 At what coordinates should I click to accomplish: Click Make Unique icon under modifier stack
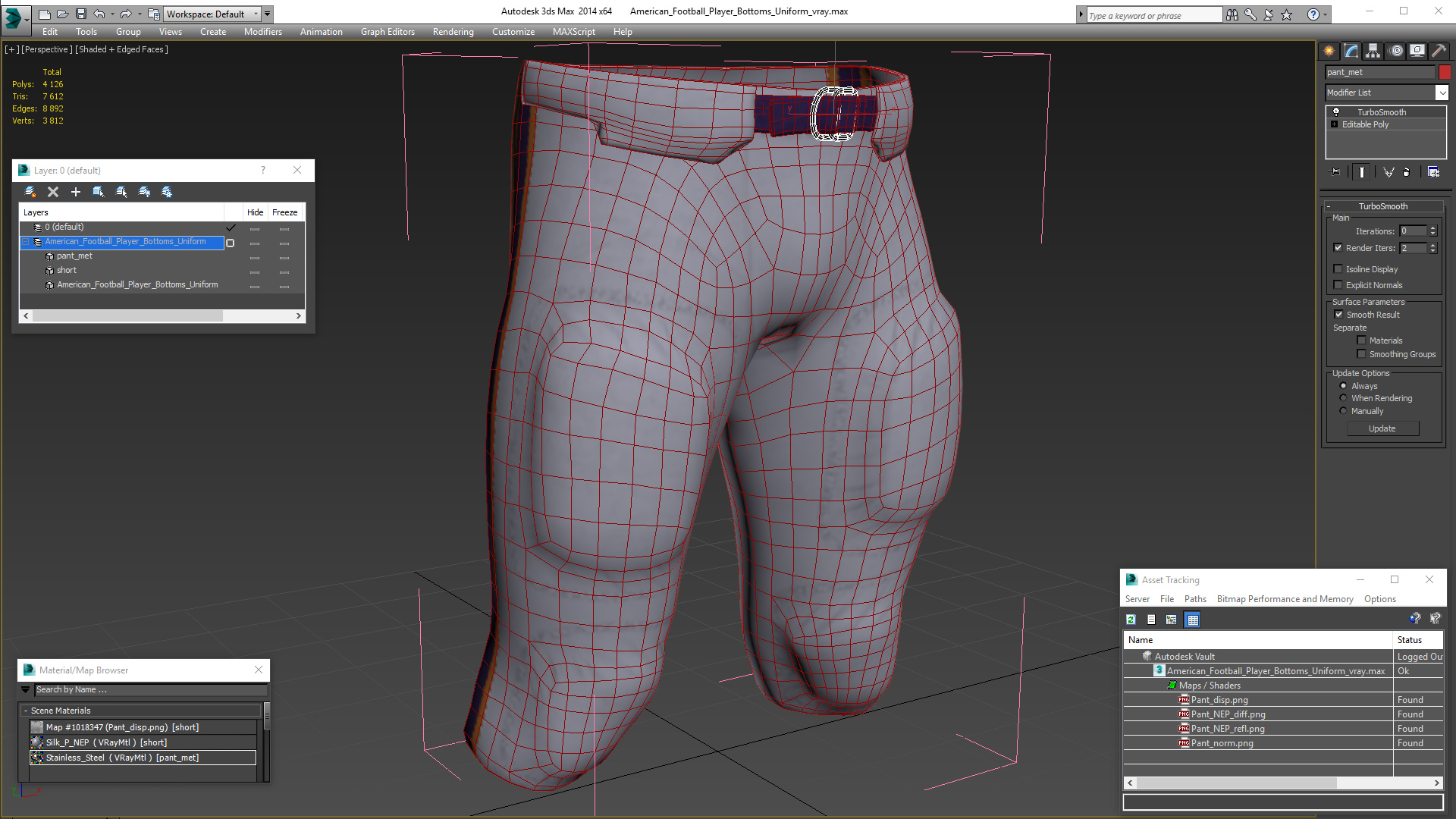coord(1389,172)
